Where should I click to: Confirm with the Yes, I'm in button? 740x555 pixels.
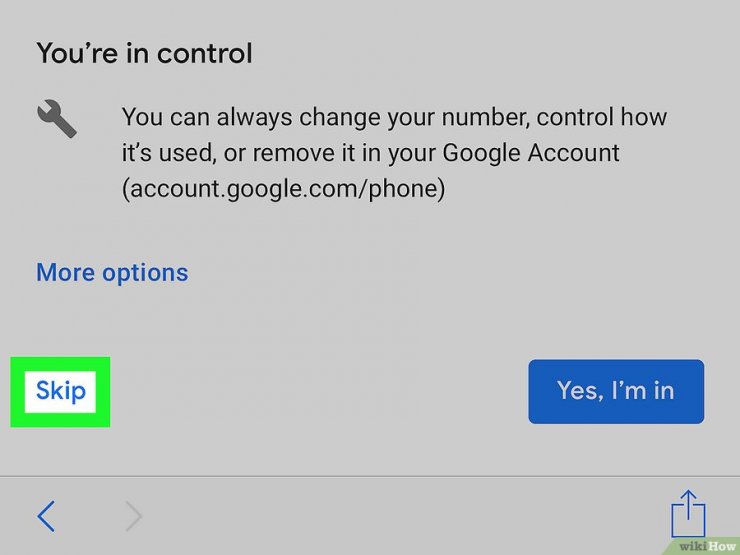point(616,391)
